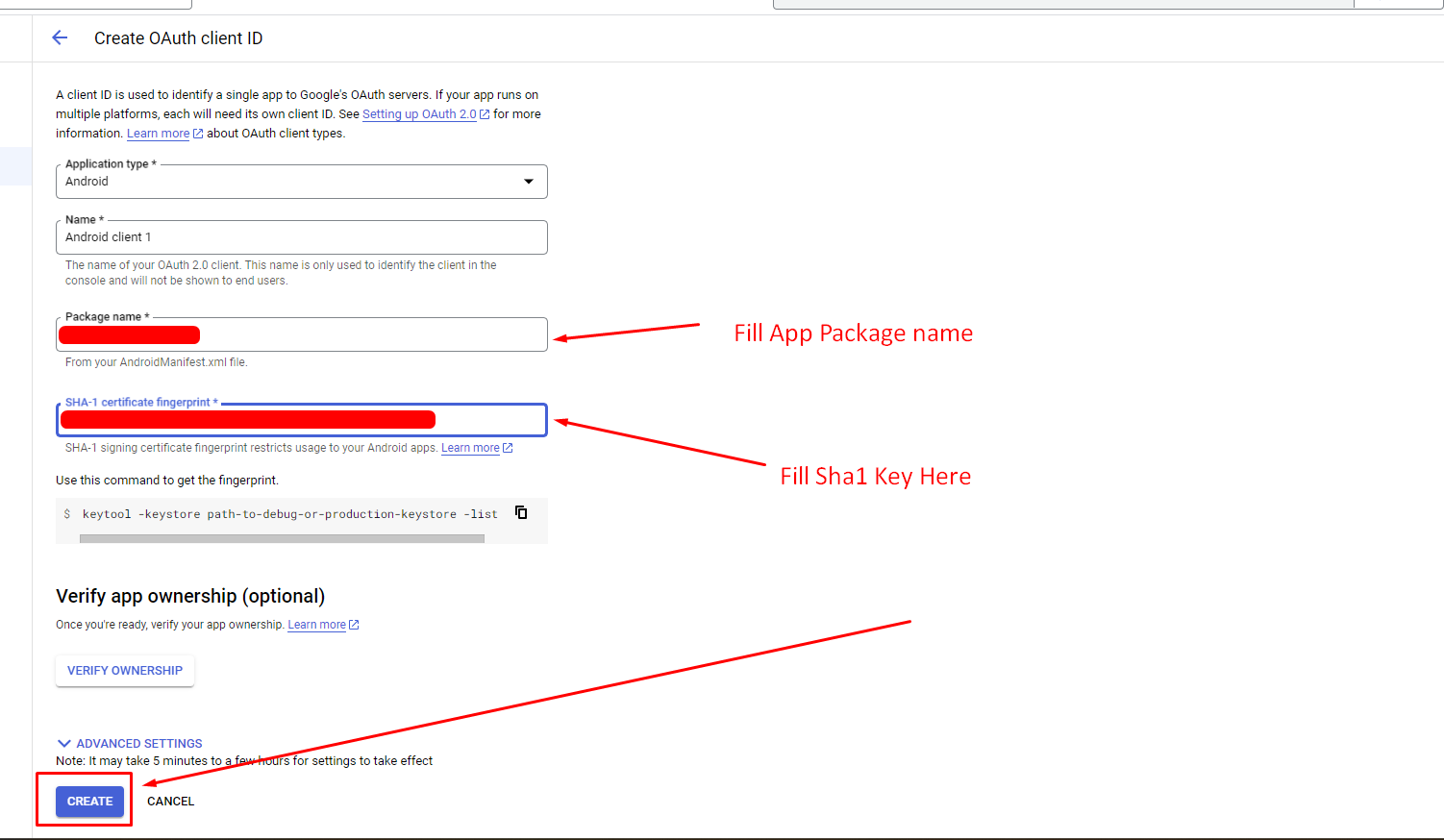Open Learn more about OAuth client types

[158, 134]
